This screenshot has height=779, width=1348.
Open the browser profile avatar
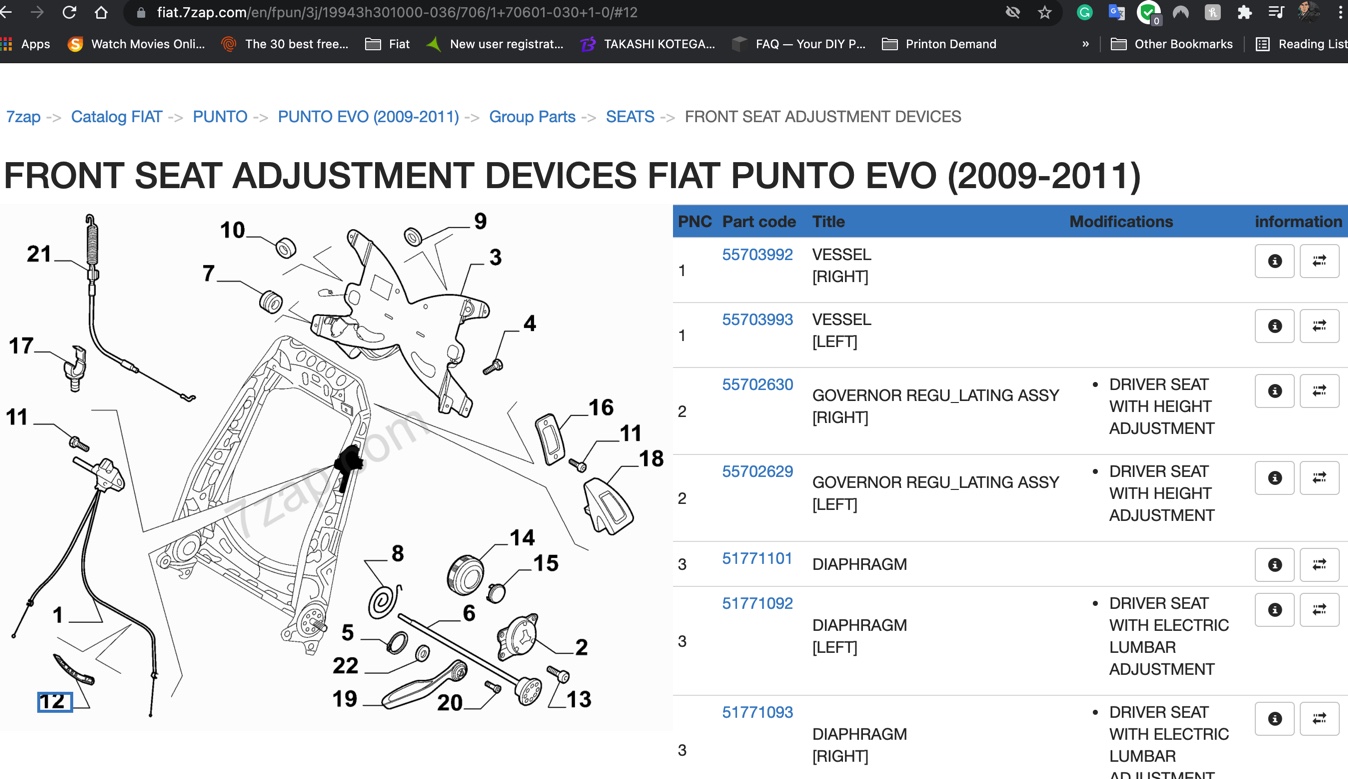1308,12
